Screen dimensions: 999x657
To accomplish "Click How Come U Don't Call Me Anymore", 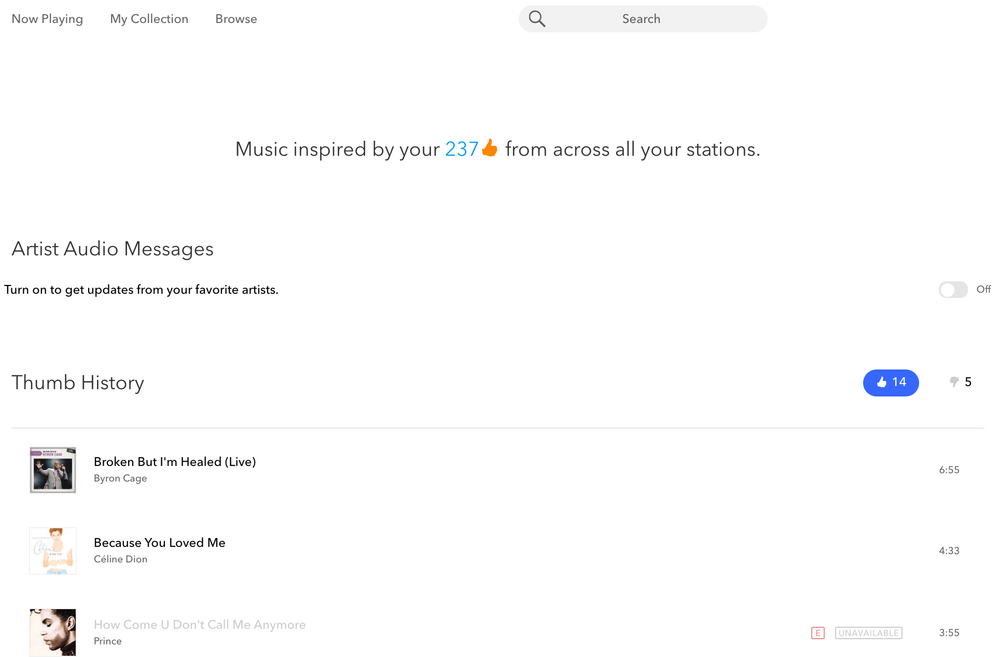I will 200,625.
